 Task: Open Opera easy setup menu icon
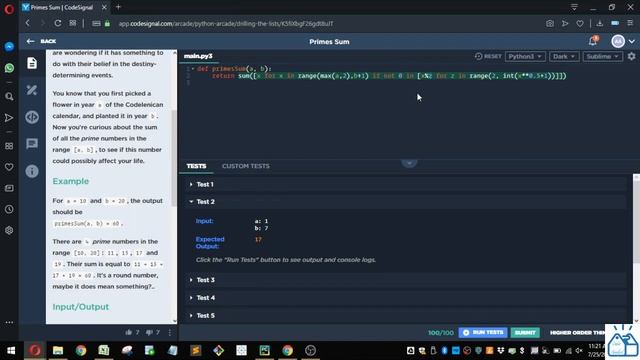[630, 23]
